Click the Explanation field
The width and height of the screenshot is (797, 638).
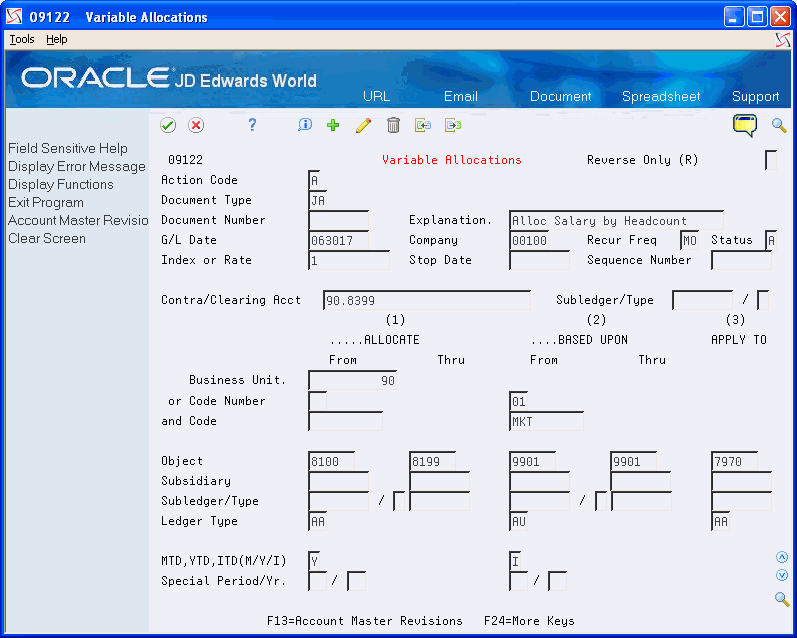pyautogui.click(x=617, y=220)
